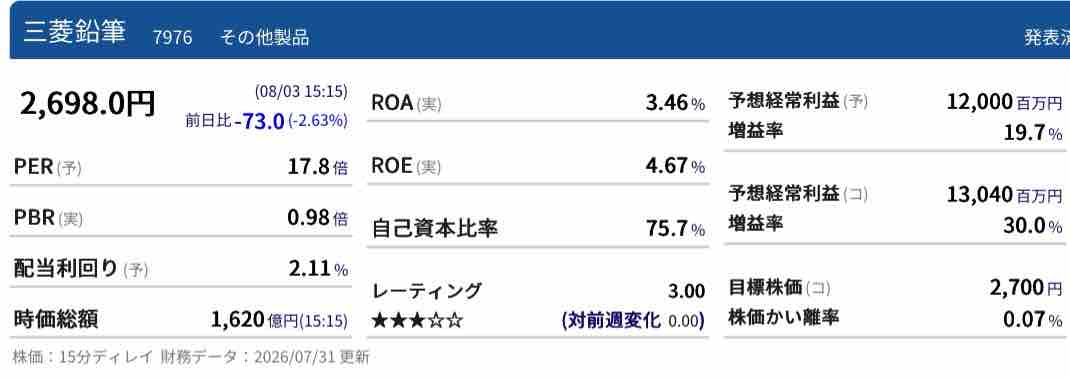Click the 前日比 -73.0 change value
Screen dimensions: 1070x378
(259, 121)
